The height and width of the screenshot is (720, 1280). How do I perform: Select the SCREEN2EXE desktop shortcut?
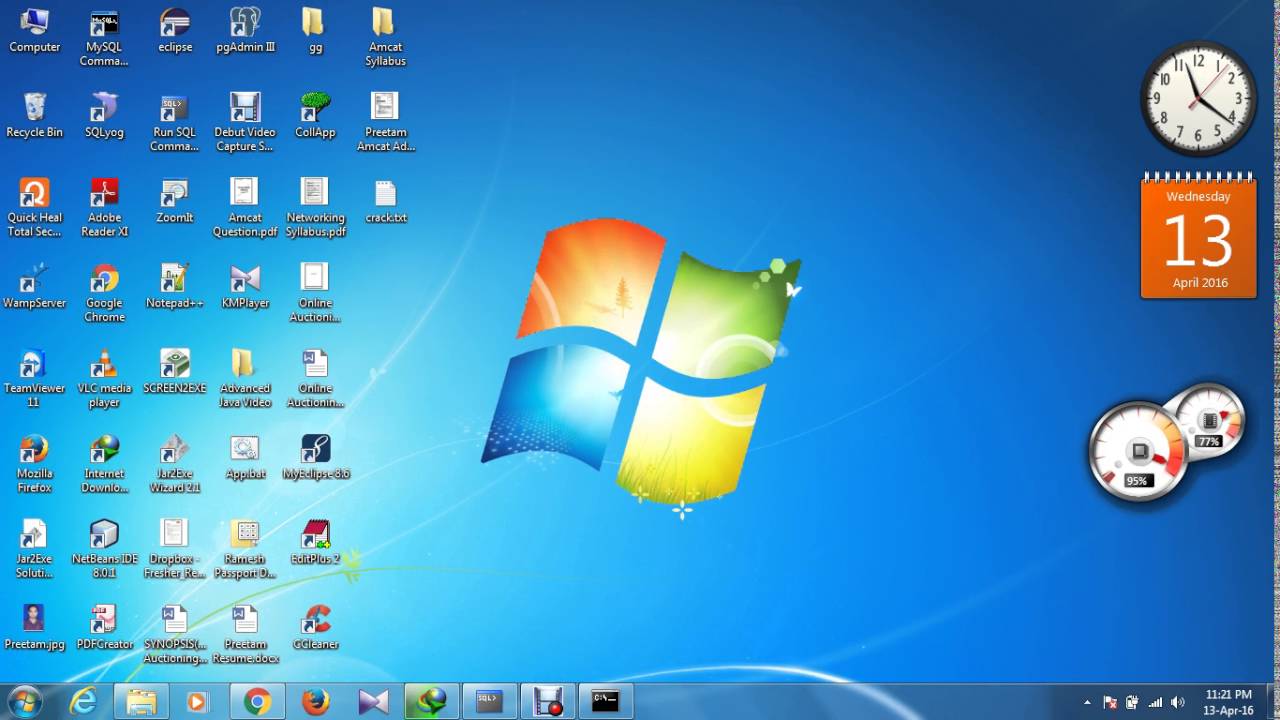[175, 372]
